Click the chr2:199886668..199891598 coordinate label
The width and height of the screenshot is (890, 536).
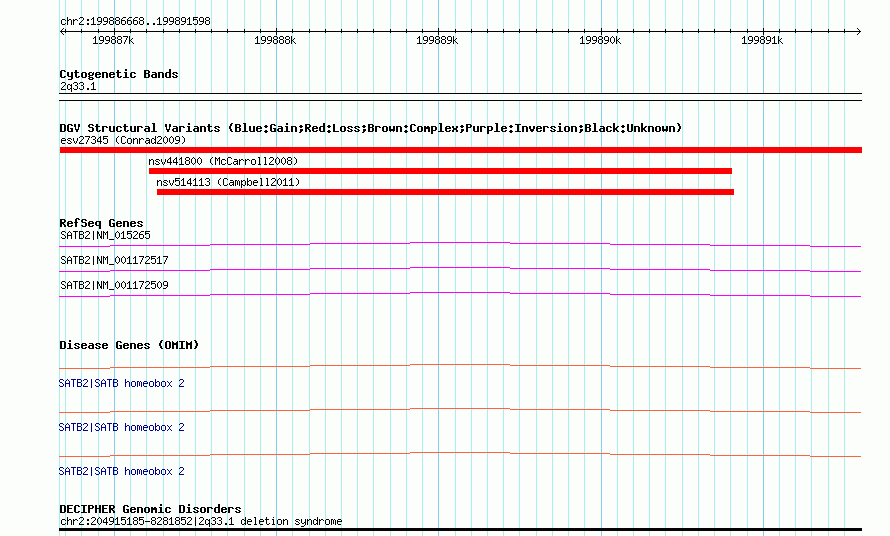pyautogui.click(x=135, y=21)
